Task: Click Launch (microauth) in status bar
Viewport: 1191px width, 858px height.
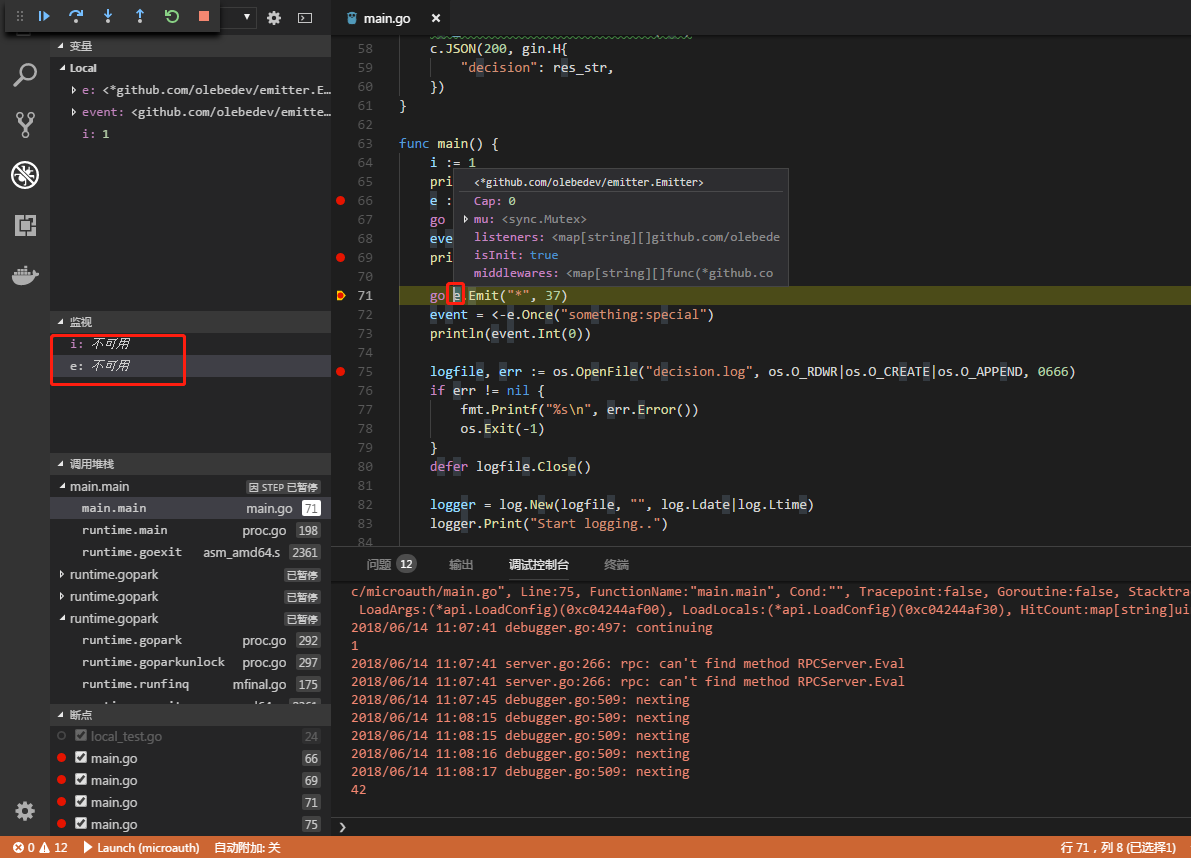Action: pos(141,847)
